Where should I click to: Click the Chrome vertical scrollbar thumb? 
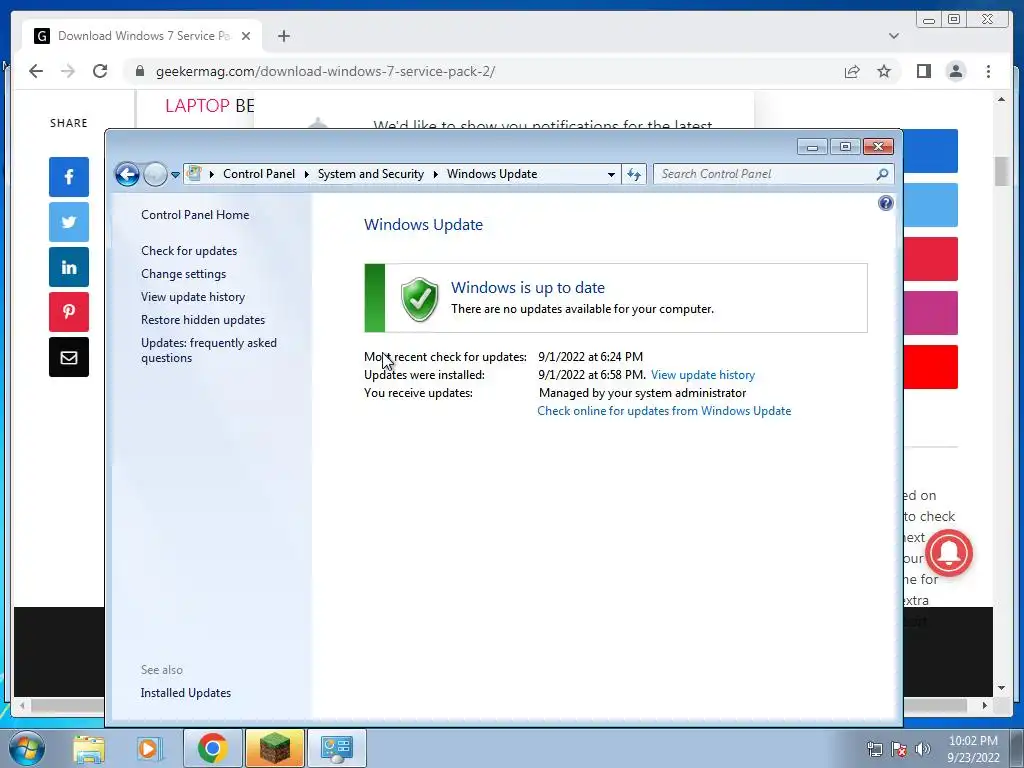(x=1001, y=171)
